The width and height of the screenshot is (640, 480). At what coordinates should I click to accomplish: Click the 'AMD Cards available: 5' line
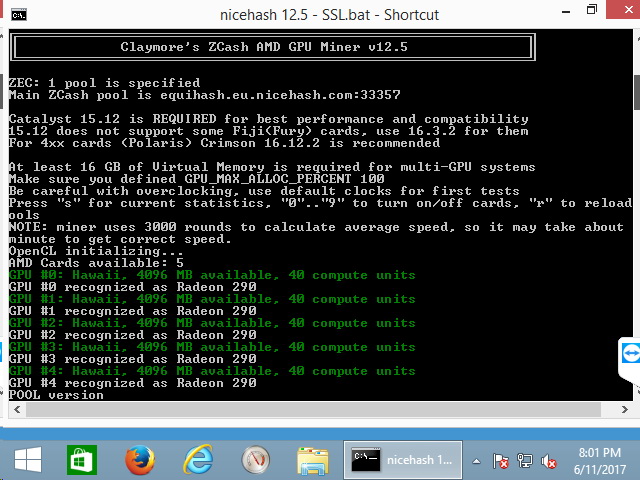(x=96, y=263)
